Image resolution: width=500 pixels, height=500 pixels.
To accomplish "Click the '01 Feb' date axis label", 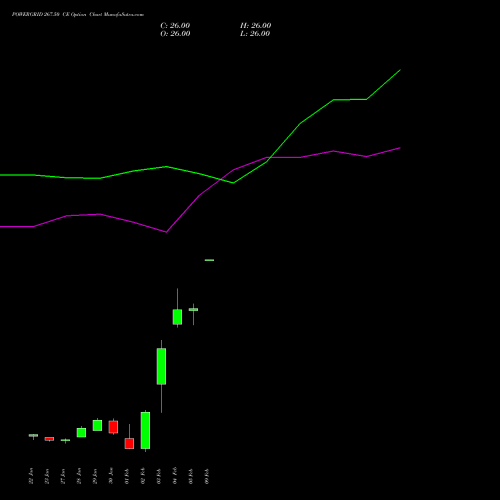I will tap(127, 476).
